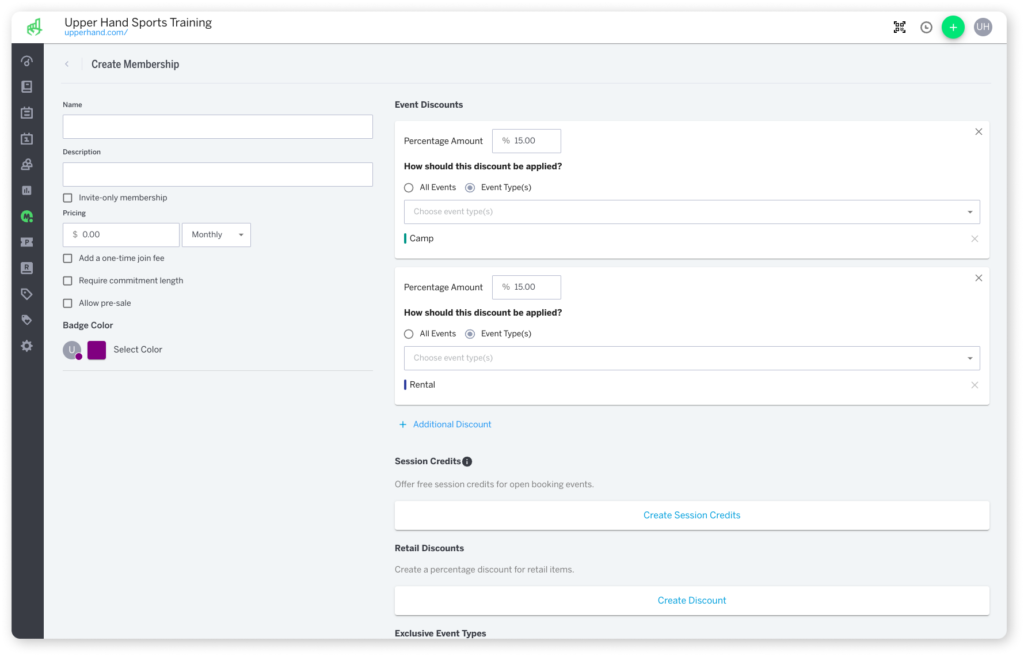
Task: Click the green plus quick-add button
Action: pyautogui.click(x=953, y=27)
